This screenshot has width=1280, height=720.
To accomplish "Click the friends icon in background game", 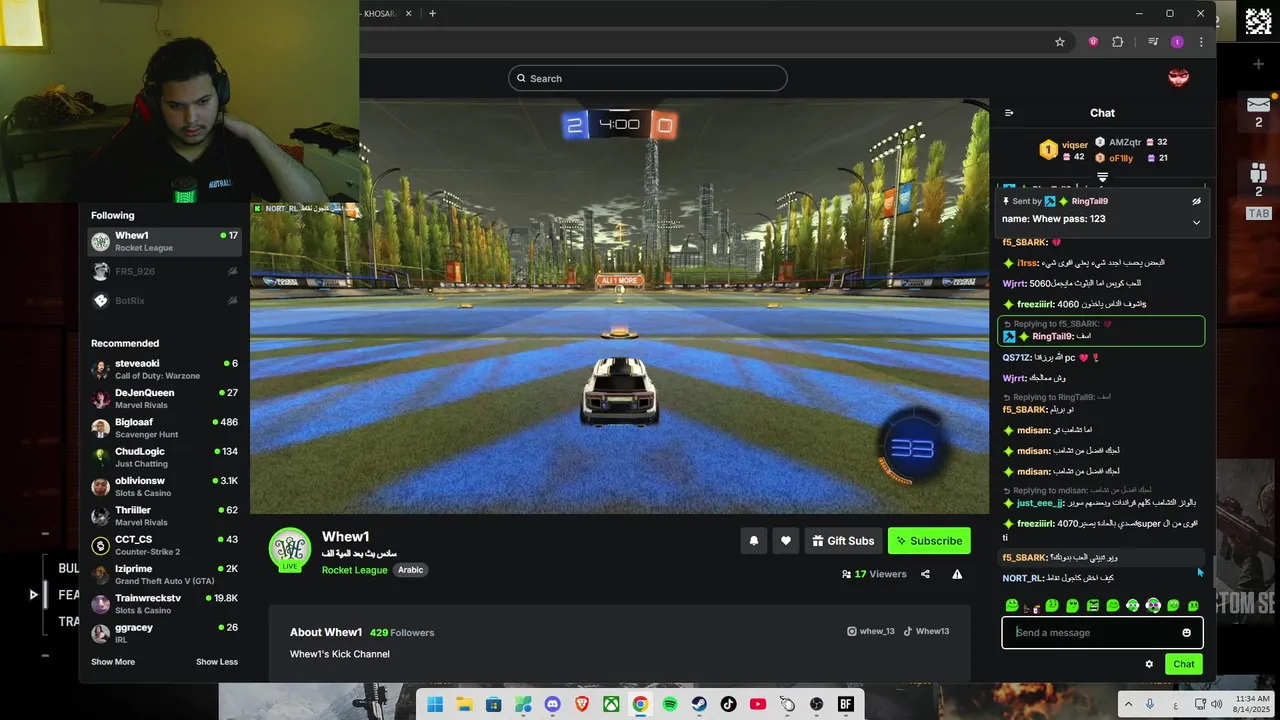I will pos(1258,171).
